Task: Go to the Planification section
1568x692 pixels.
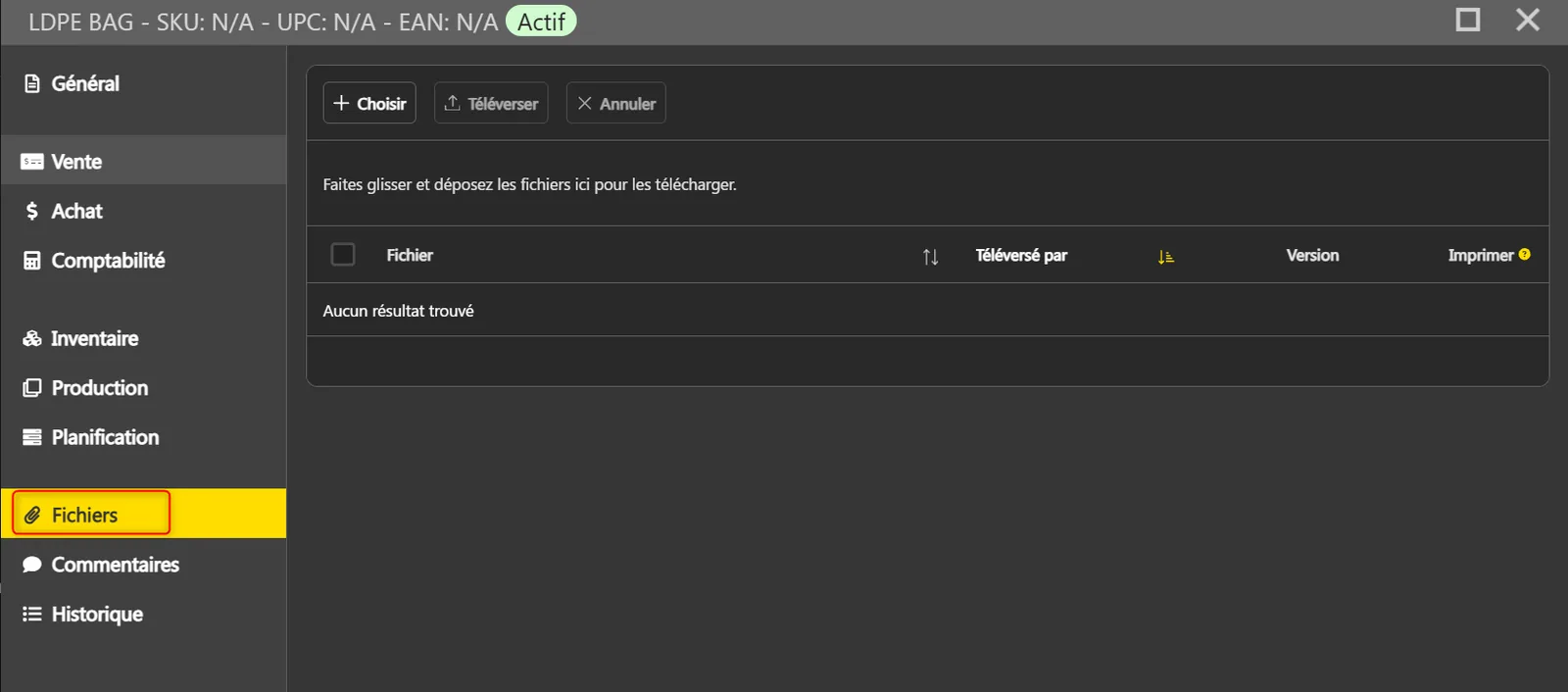Action: pyautogui.click(x=143, y=437)
